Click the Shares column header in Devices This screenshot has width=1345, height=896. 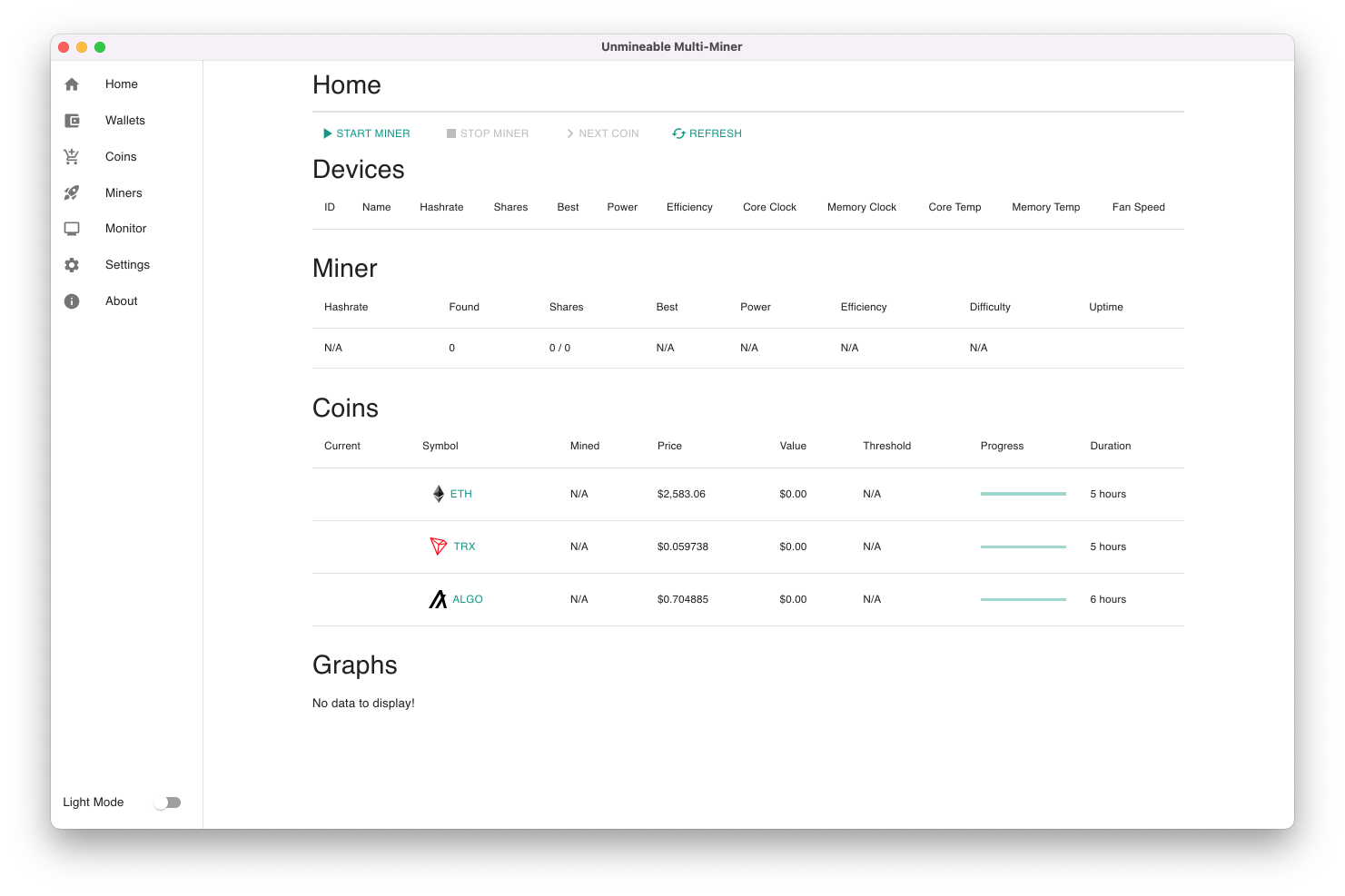510,207
